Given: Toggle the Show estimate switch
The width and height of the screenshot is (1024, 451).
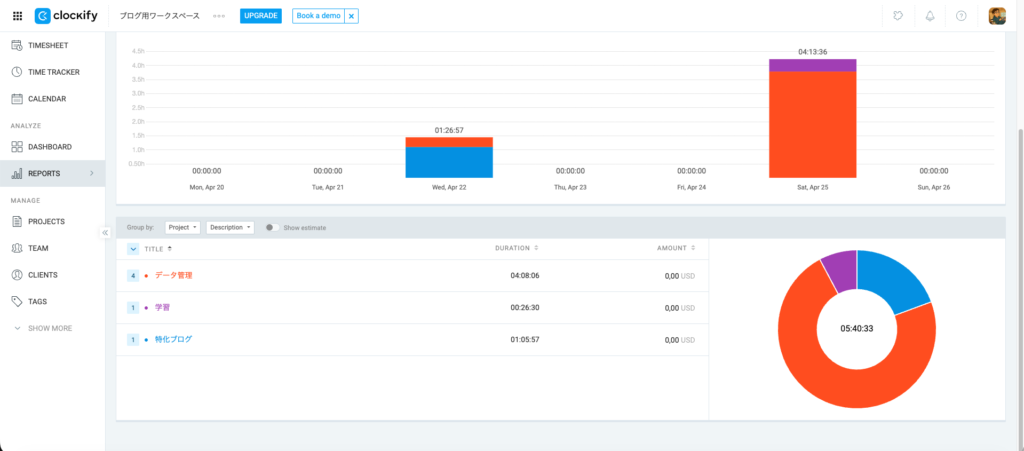Looking at the screenshot, I should coord(270,228).
